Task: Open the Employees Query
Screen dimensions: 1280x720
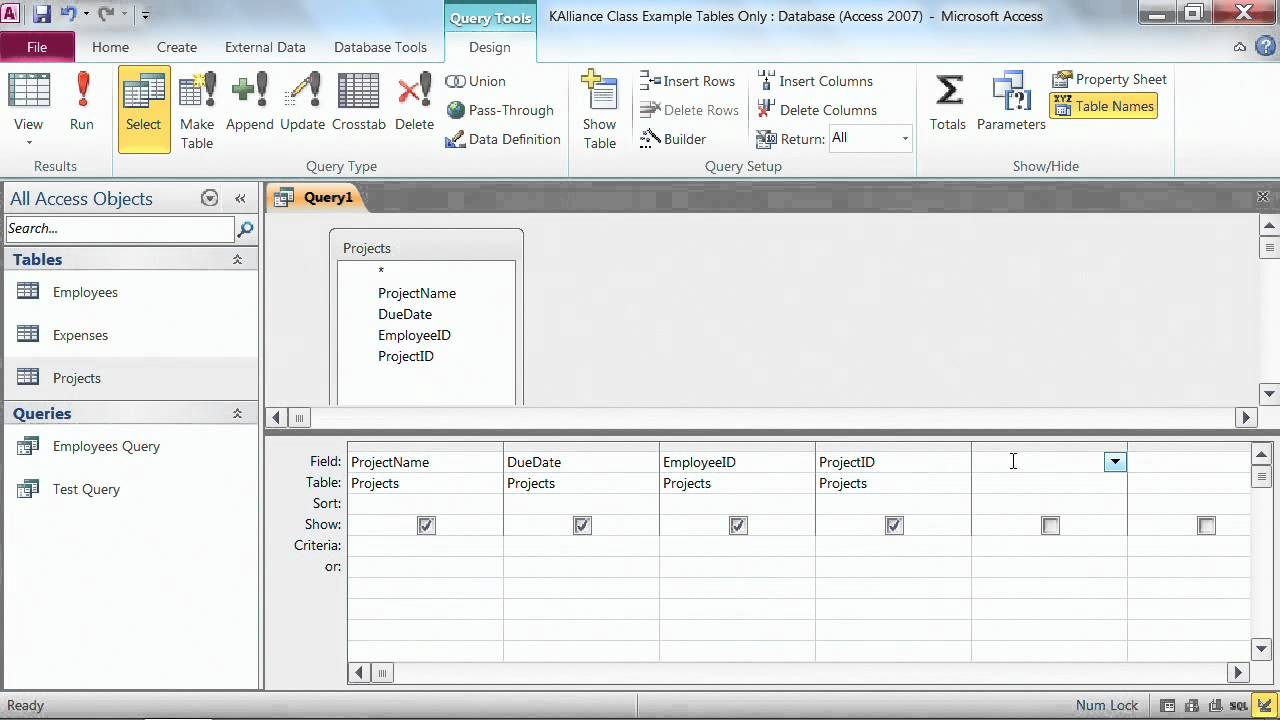Action: coord(130,446)
